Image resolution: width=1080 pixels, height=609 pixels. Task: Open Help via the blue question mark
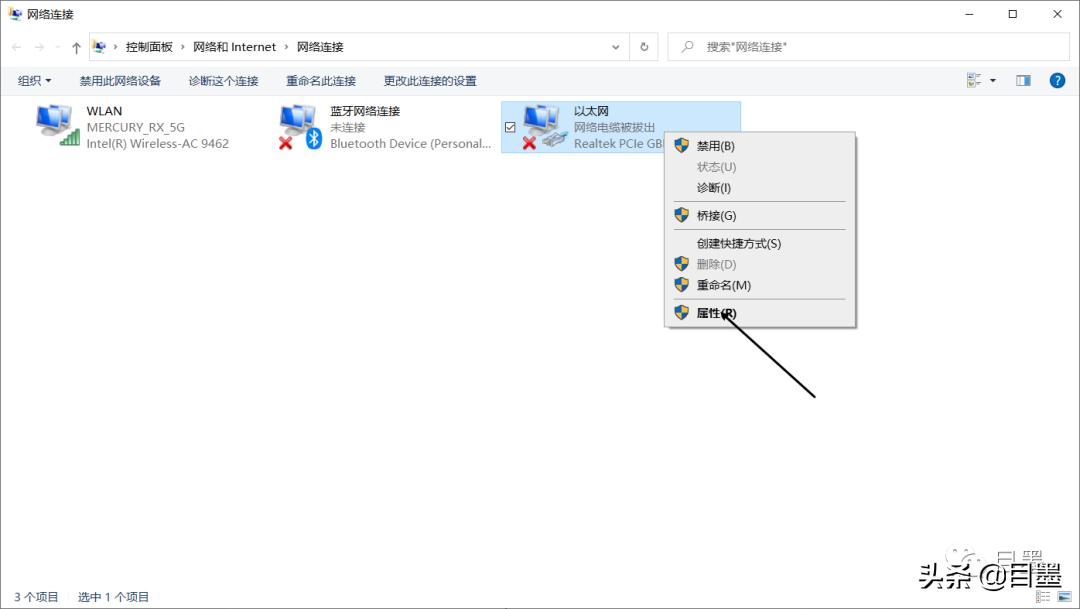click(x=1057, y=80)
